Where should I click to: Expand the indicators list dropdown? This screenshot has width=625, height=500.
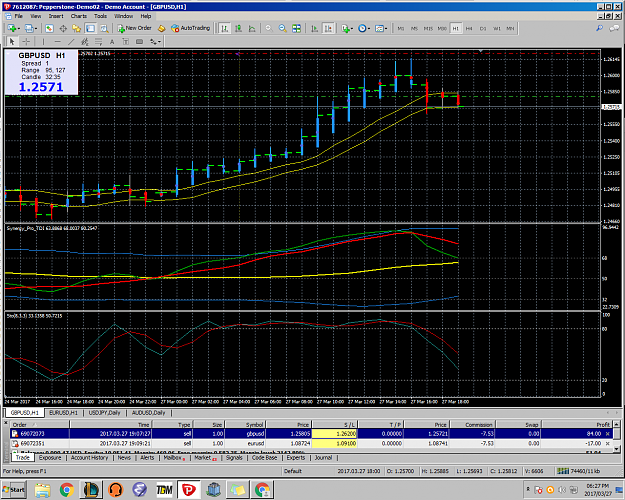coord(352,28)
